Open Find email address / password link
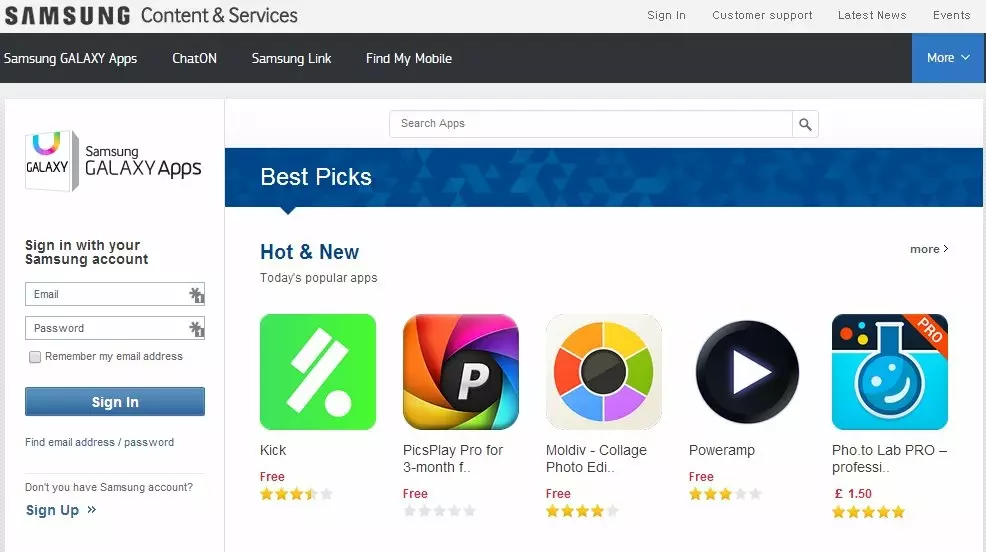Viewport: 986px width, 552px height. point(99,442)
